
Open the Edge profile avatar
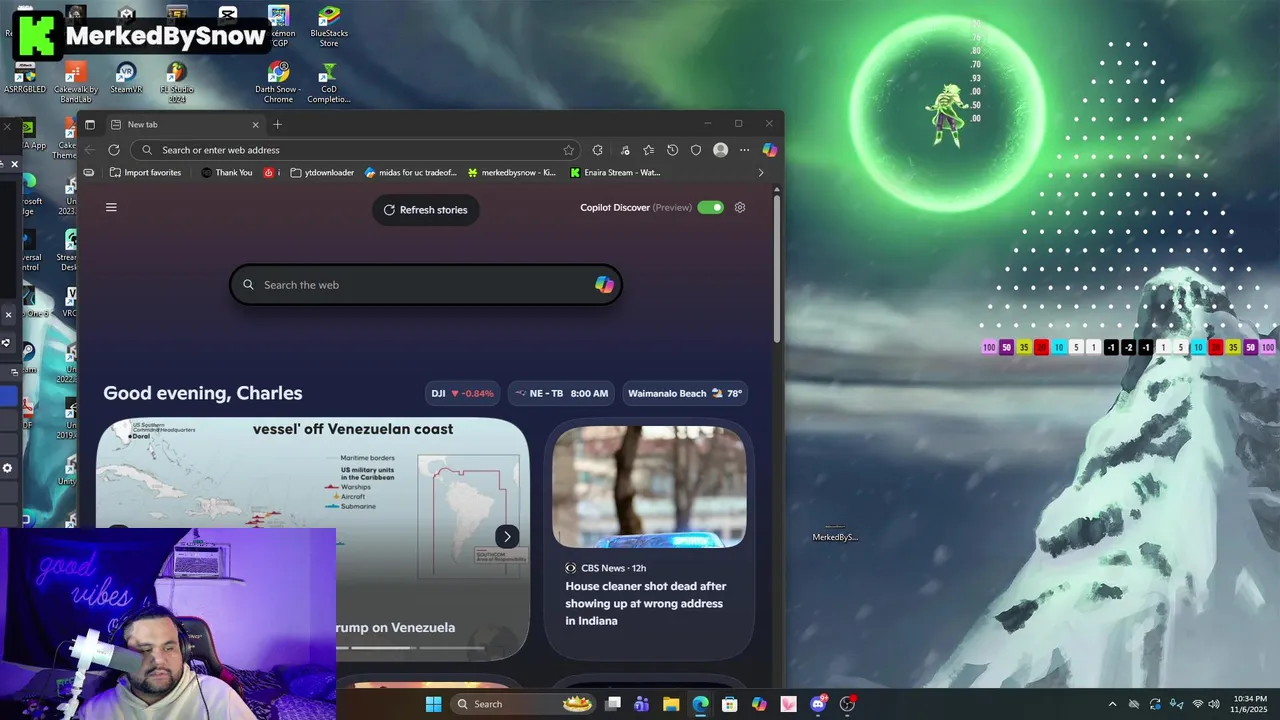[x=720, y=150]
